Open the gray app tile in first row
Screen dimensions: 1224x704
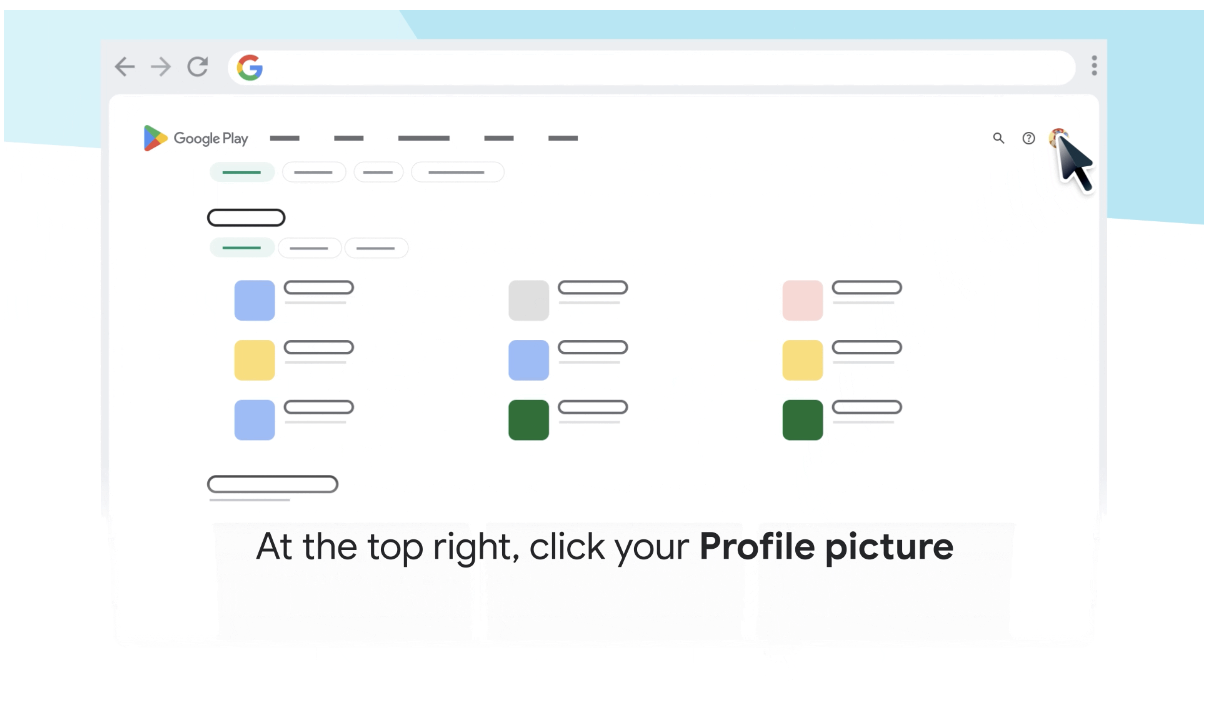click(x=529, y=300)
